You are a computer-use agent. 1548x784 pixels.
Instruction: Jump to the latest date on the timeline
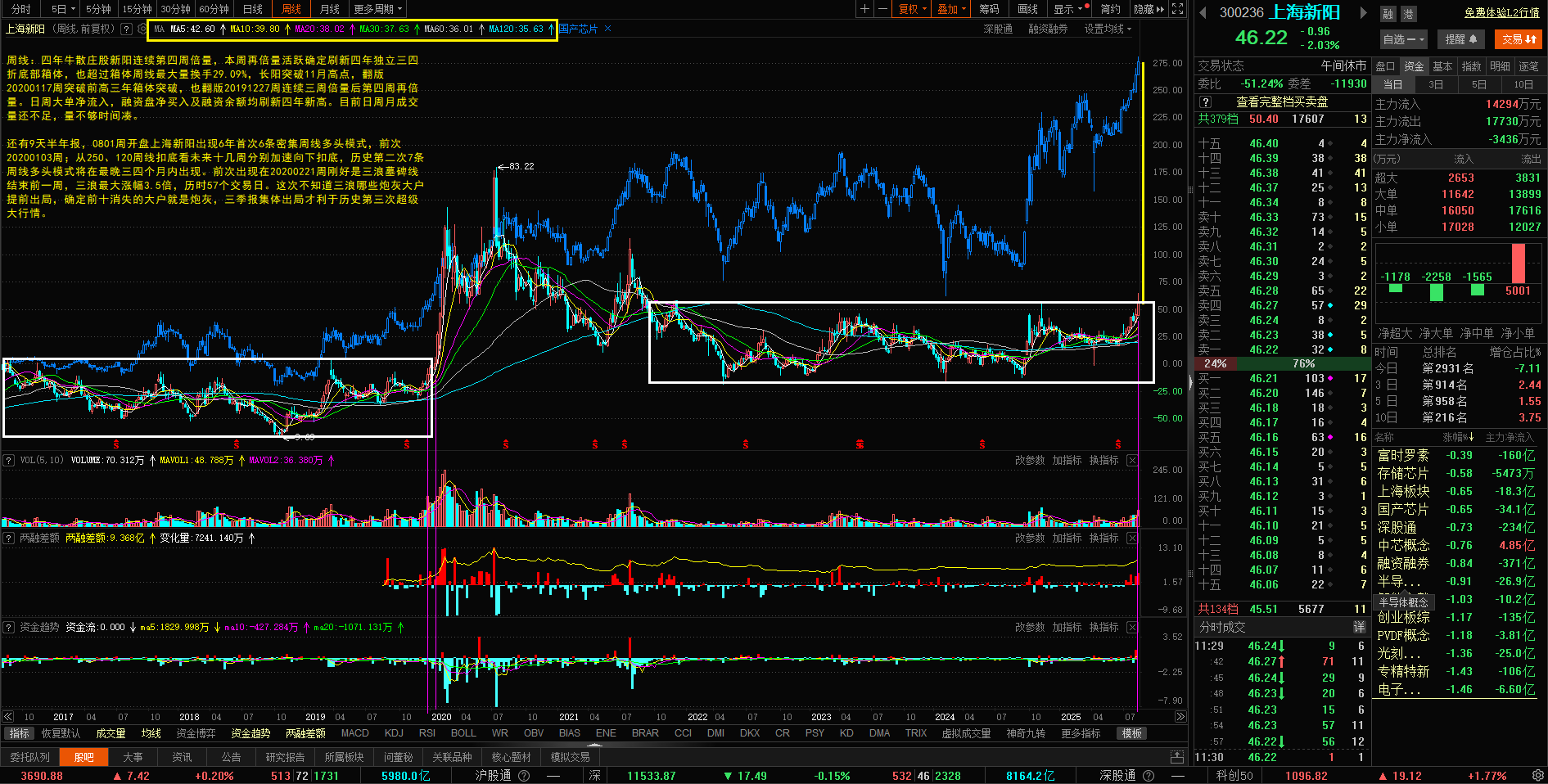tap(1180, 717)
